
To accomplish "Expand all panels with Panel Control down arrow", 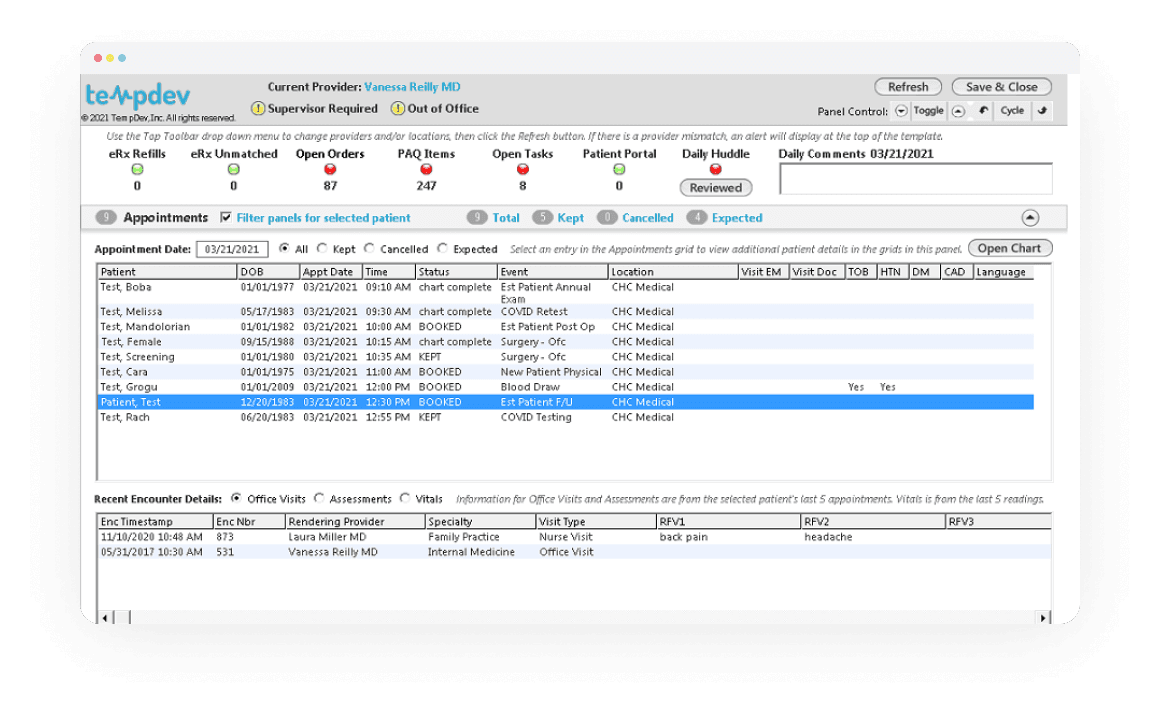I will (x=901, y=111).
